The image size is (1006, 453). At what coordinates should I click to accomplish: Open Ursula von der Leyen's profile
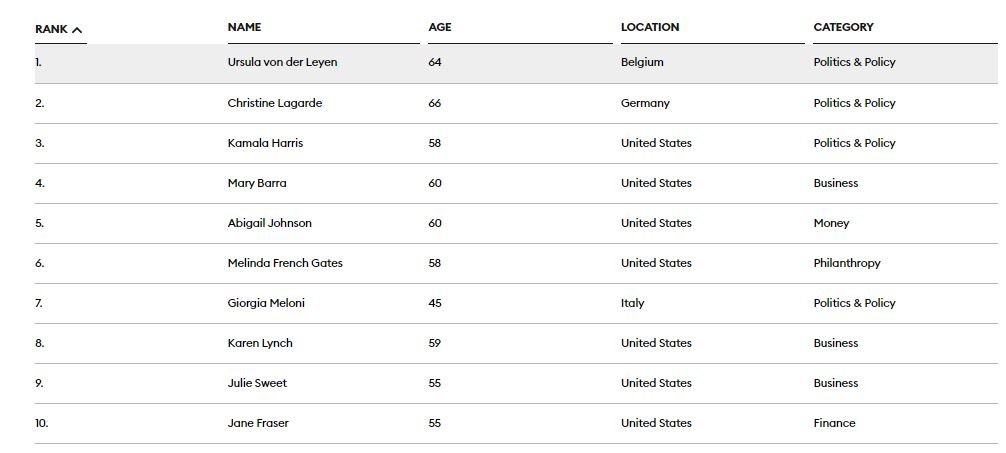(x=282, y=62)
